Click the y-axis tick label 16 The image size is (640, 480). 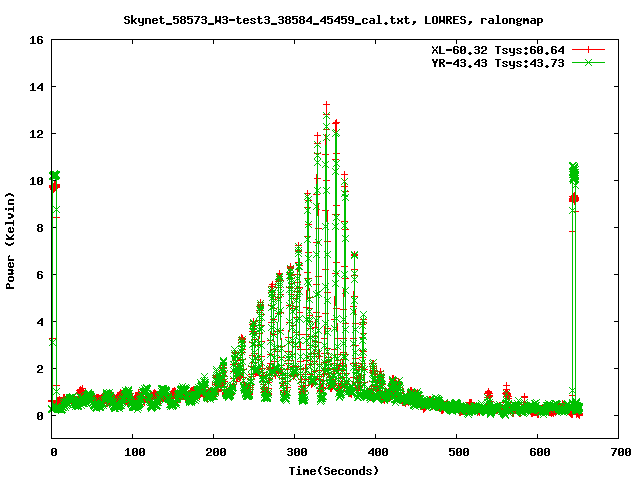tap(36, 40)
